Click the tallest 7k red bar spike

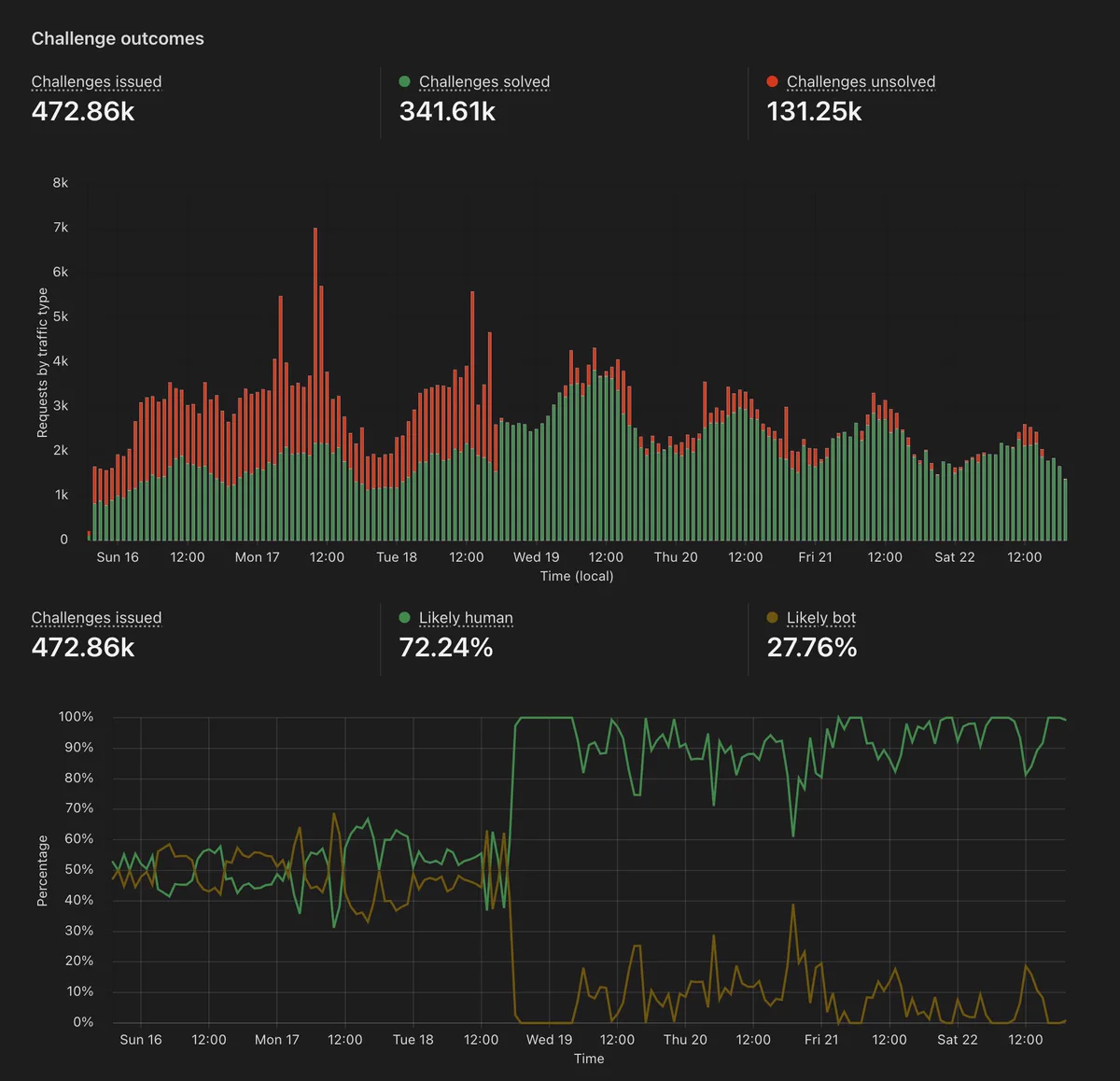pos(315,336)
